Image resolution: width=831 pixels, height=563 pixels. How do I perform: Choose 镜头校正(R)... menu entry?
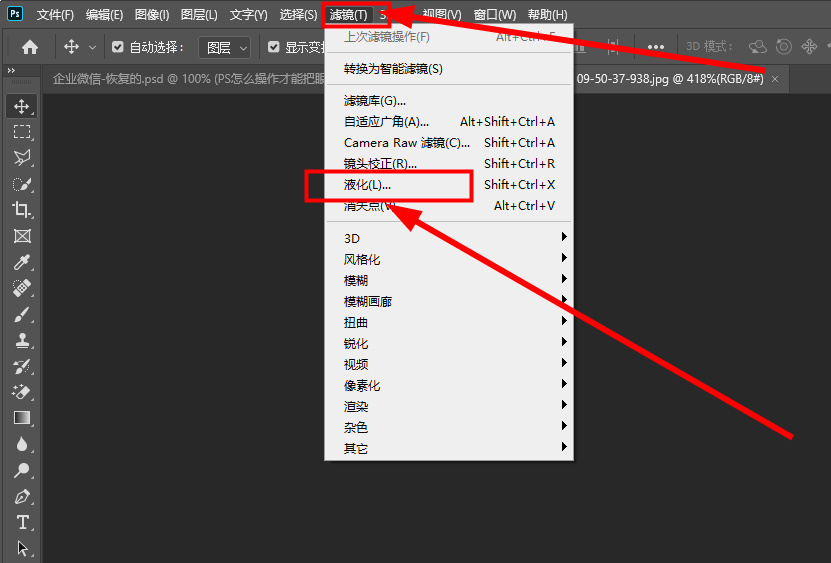(448, 163)
